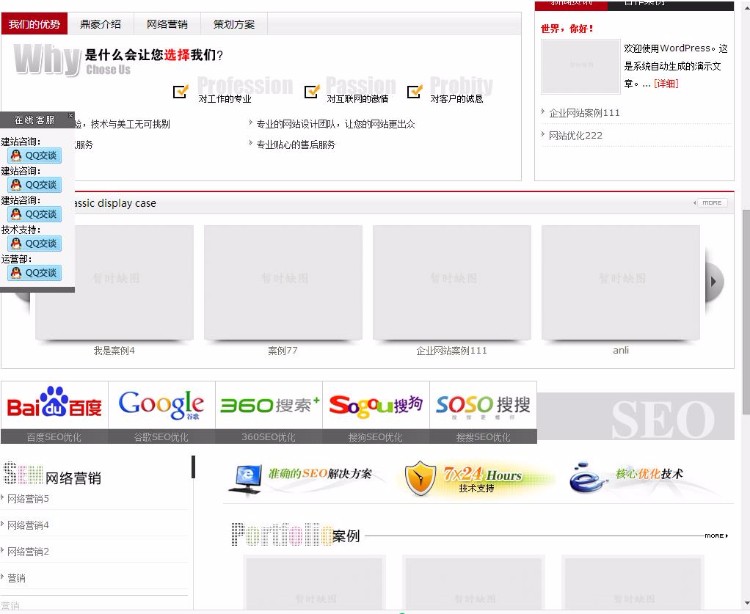Click 专业贴心的售后服务 bullet text
750x614 pixels.
[x=296, y=144]
